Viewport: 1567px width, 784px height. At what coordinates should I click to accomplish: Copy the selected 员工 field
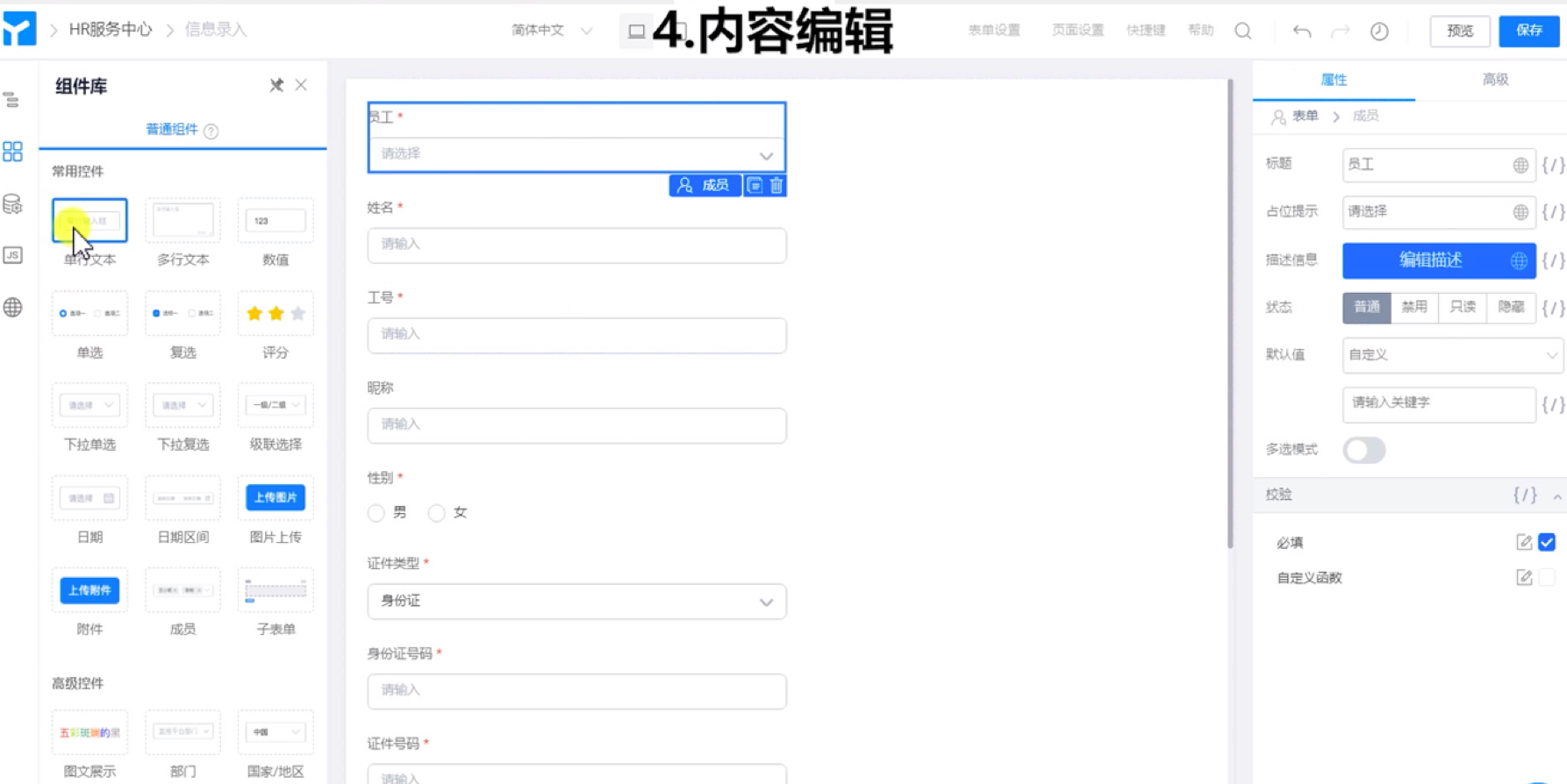(x=755, y=185)
